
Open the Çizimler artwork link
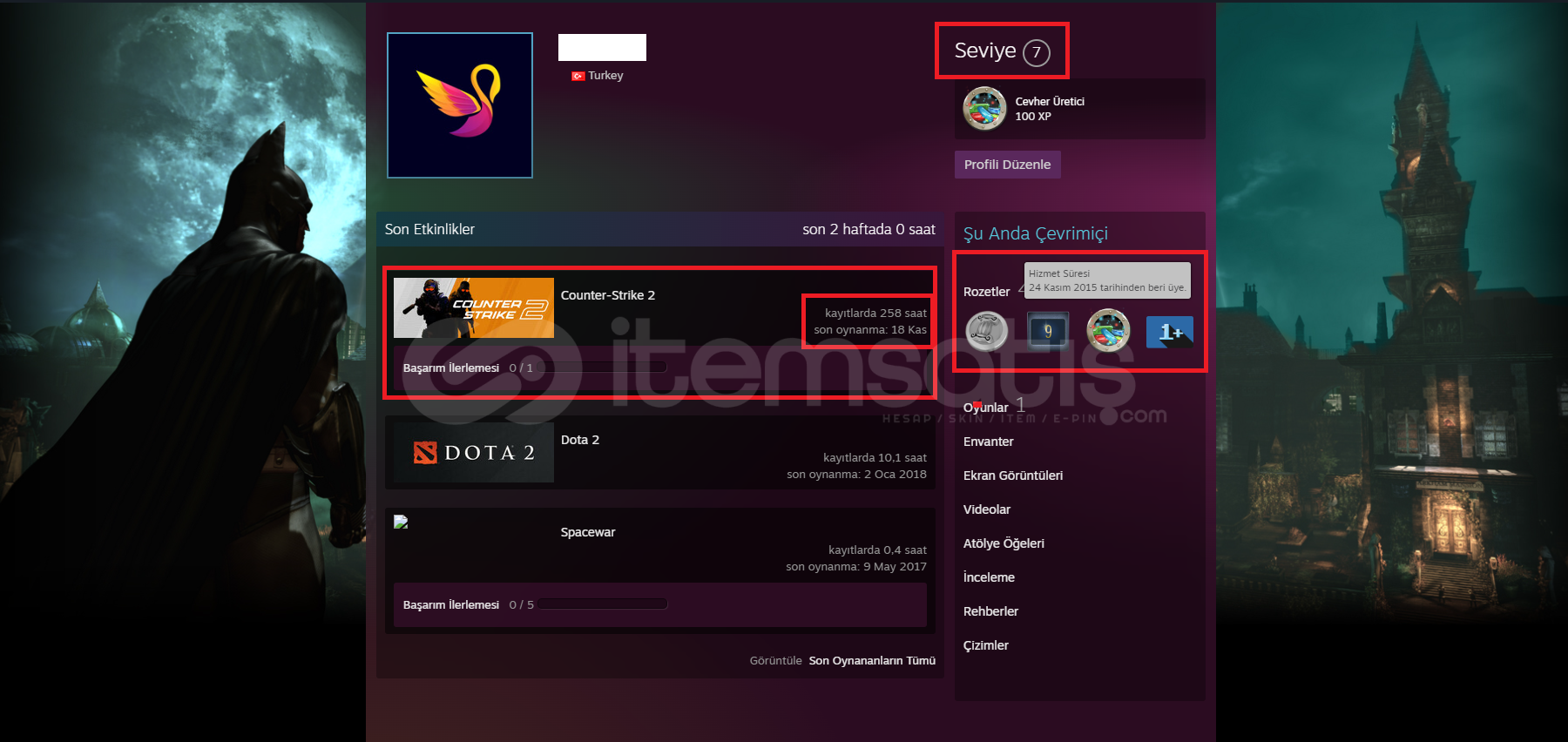click(985, 645)
